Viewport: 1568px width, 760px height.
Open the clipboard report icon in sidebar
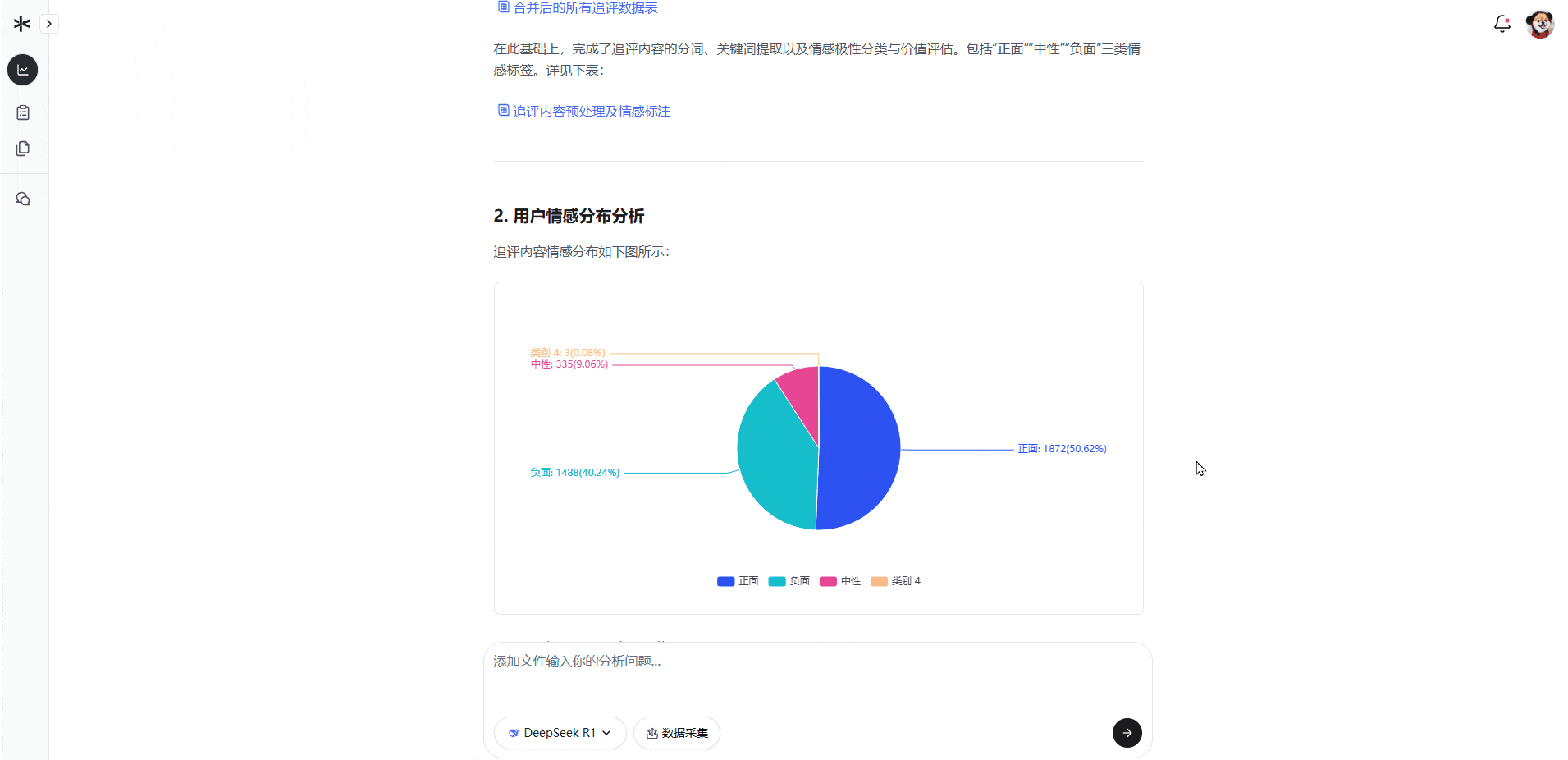[x=22, y=112]
